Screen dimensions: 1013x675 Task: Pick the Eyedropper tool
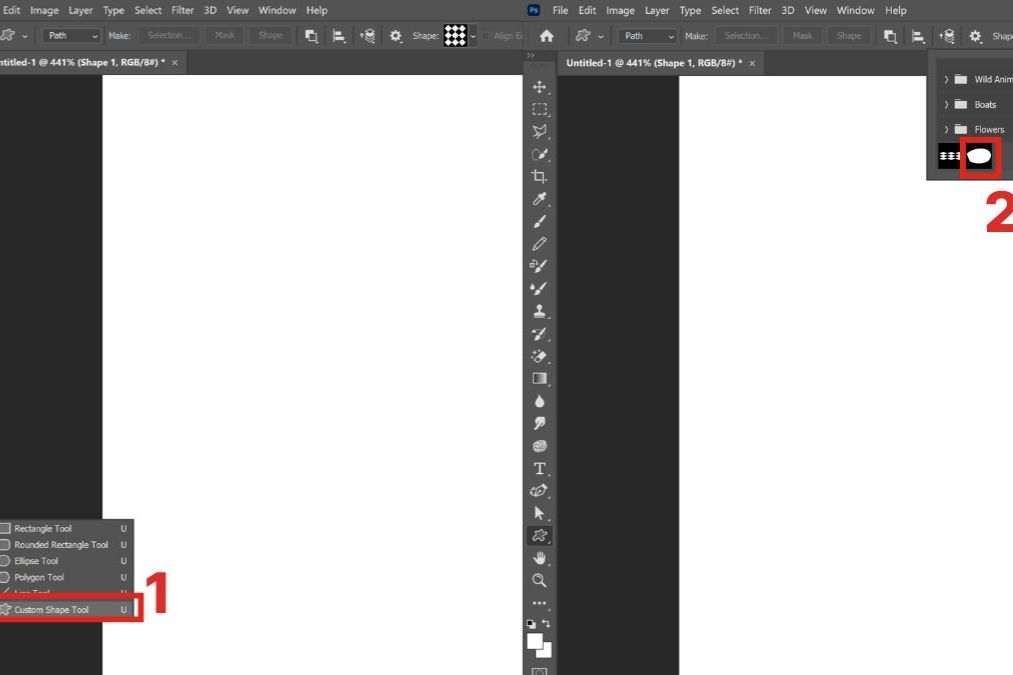pyautogui.click(x=540, y=200)
